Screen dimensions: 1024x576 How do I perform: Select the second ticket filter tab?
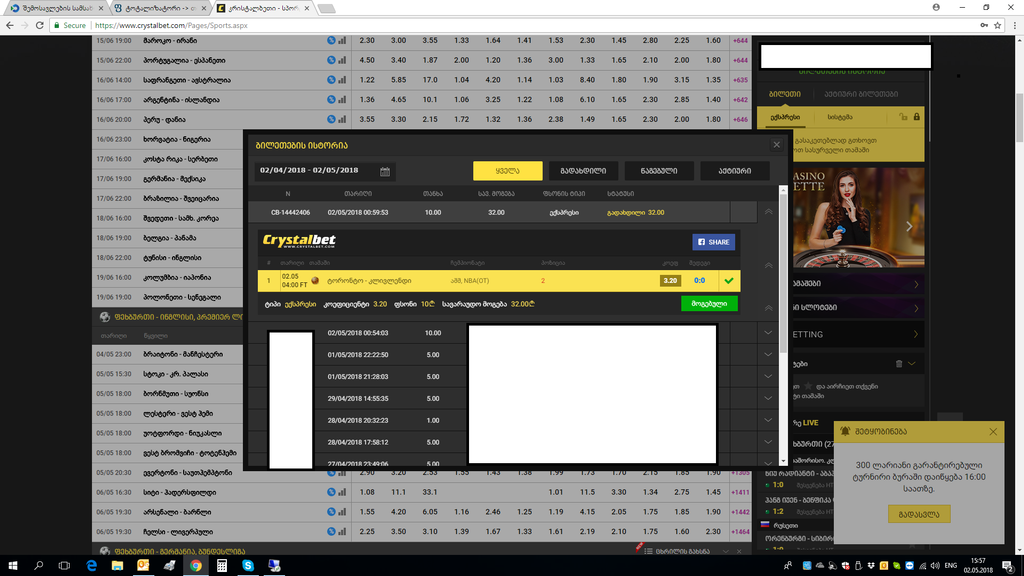click(583, 170)
